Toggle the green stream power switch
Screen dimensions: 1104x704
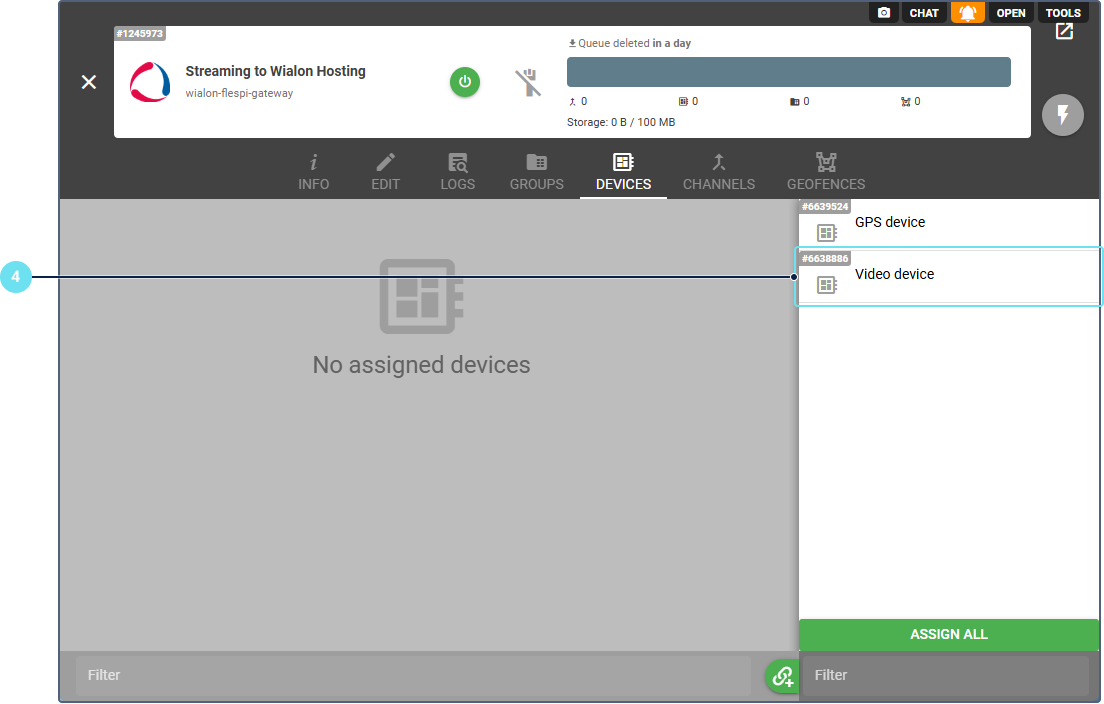[x=465, y=82]
